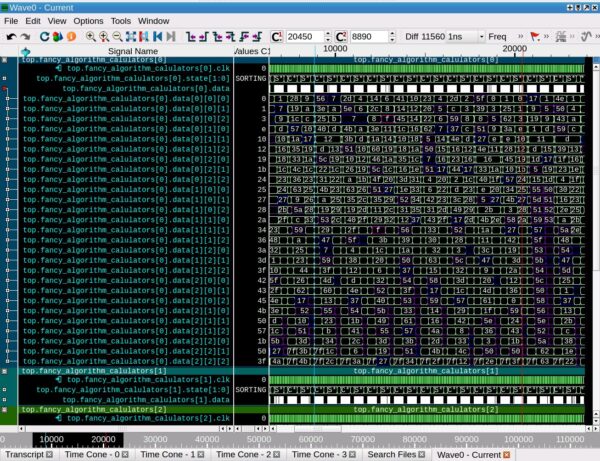Open the Edit menu

click(x=33, y=21)
